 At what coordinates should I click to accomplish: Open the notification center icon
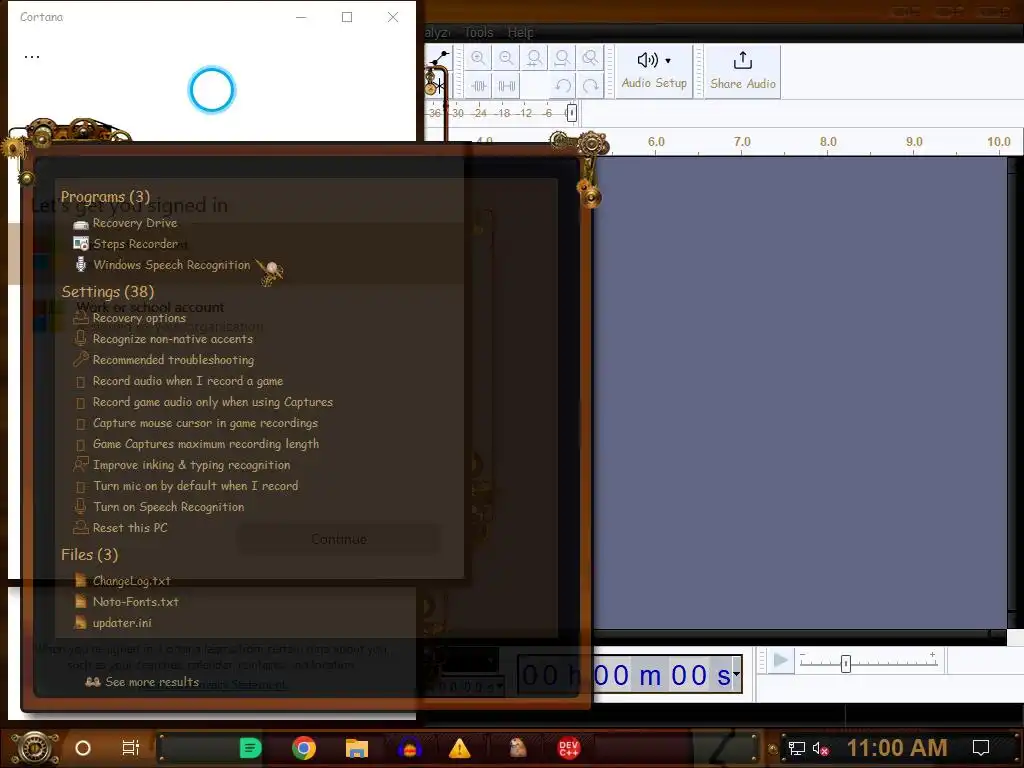[981, 748]
